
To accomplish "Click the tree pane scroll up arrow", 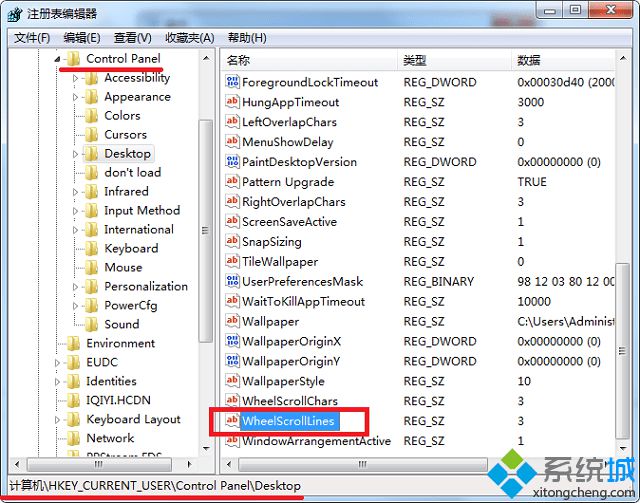I will pos(206,58).
